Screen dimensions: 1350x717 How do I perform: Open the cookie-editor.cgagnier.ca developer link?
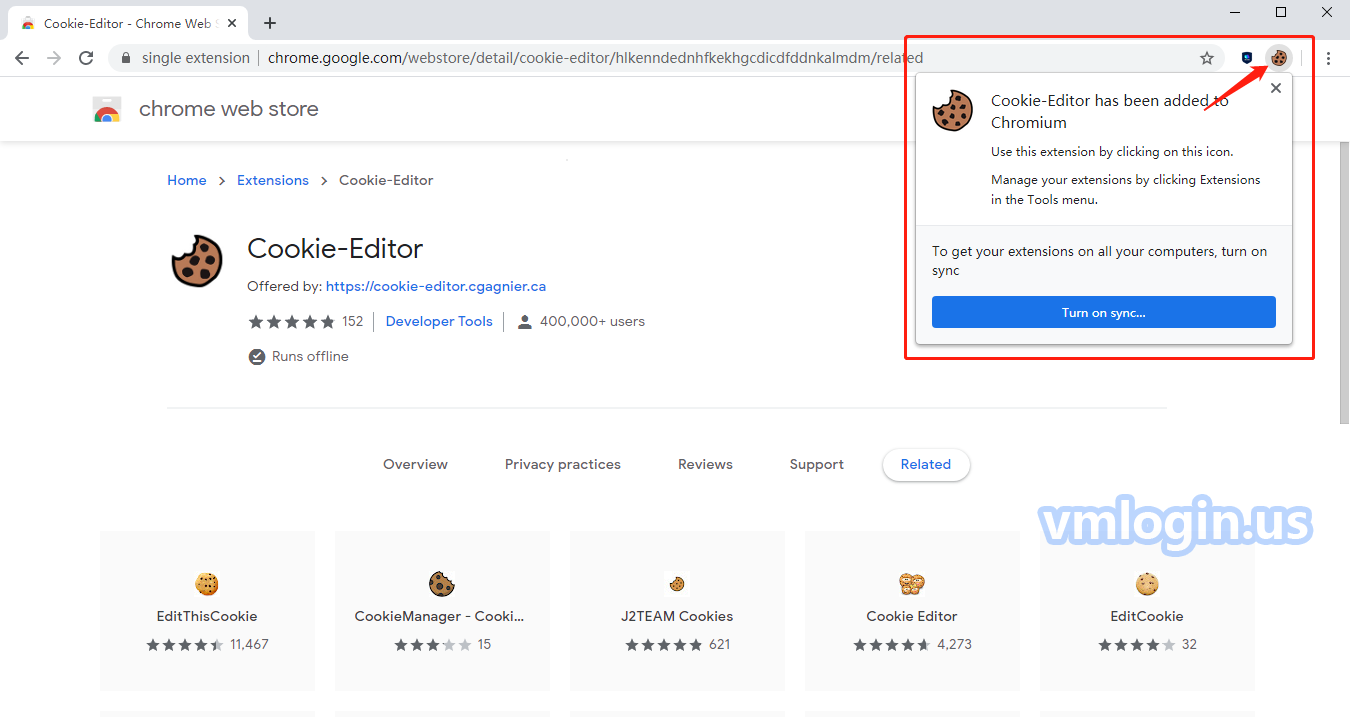click(x=436, y=286)
